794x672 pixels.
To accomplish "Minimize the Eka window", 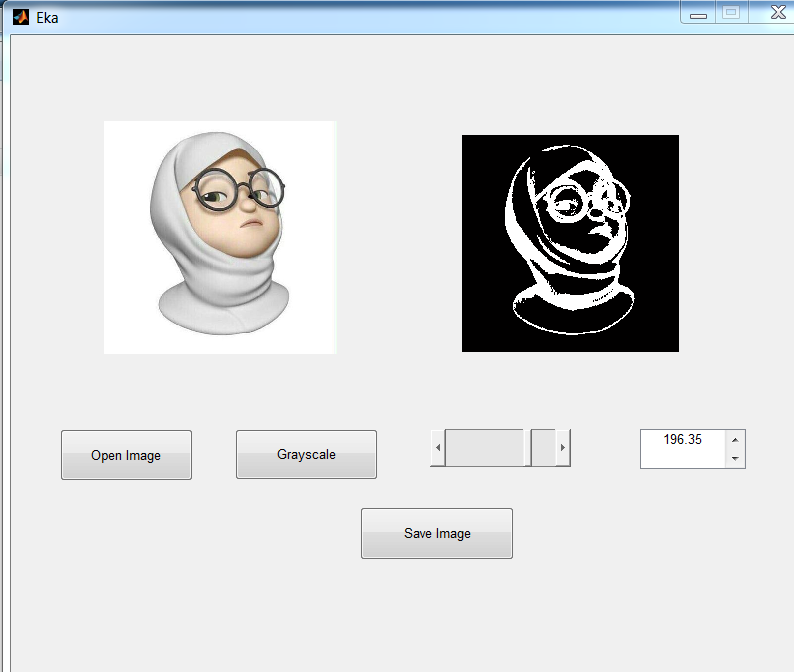I will [698, 13].
